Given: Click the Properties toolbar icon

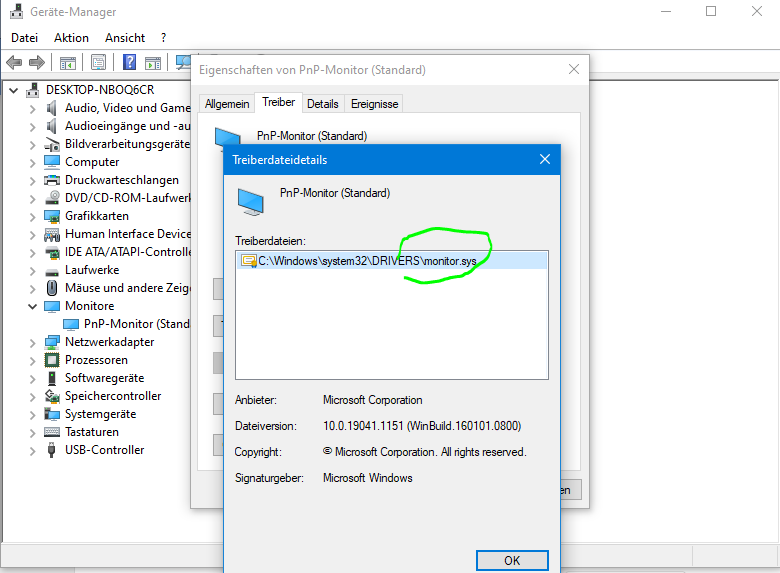Looking at the screenshot, I should [98, 63].
